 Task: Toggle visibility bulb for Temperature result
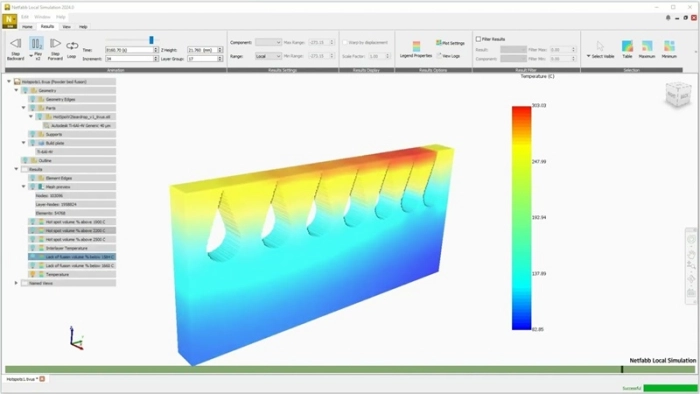[33, 274]
